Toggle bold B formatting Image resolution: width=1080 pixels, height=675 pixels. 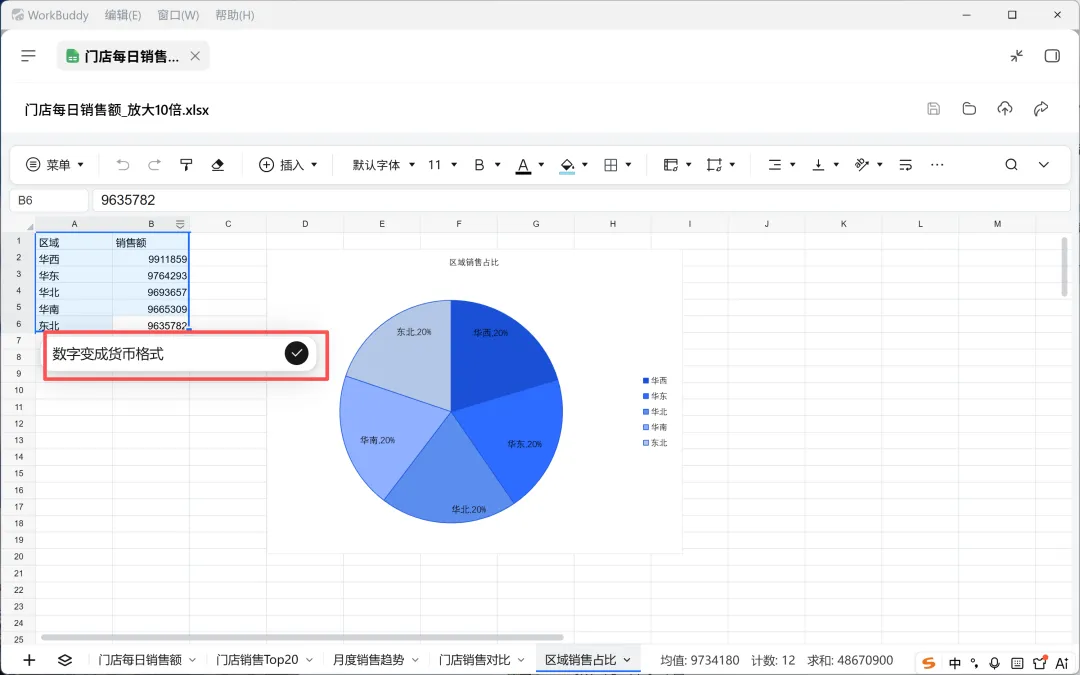click(479, 165)
